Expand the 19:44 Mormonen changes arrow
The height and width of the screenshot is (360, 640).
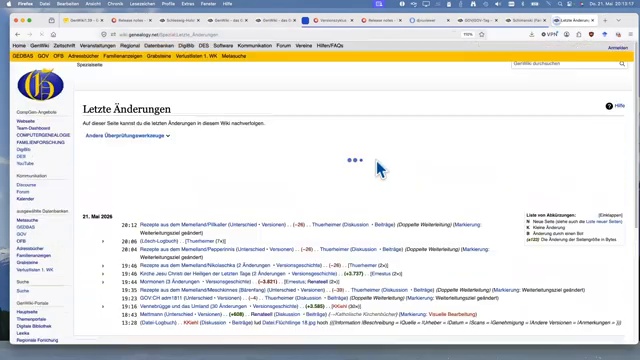click(x=103, y=282)
